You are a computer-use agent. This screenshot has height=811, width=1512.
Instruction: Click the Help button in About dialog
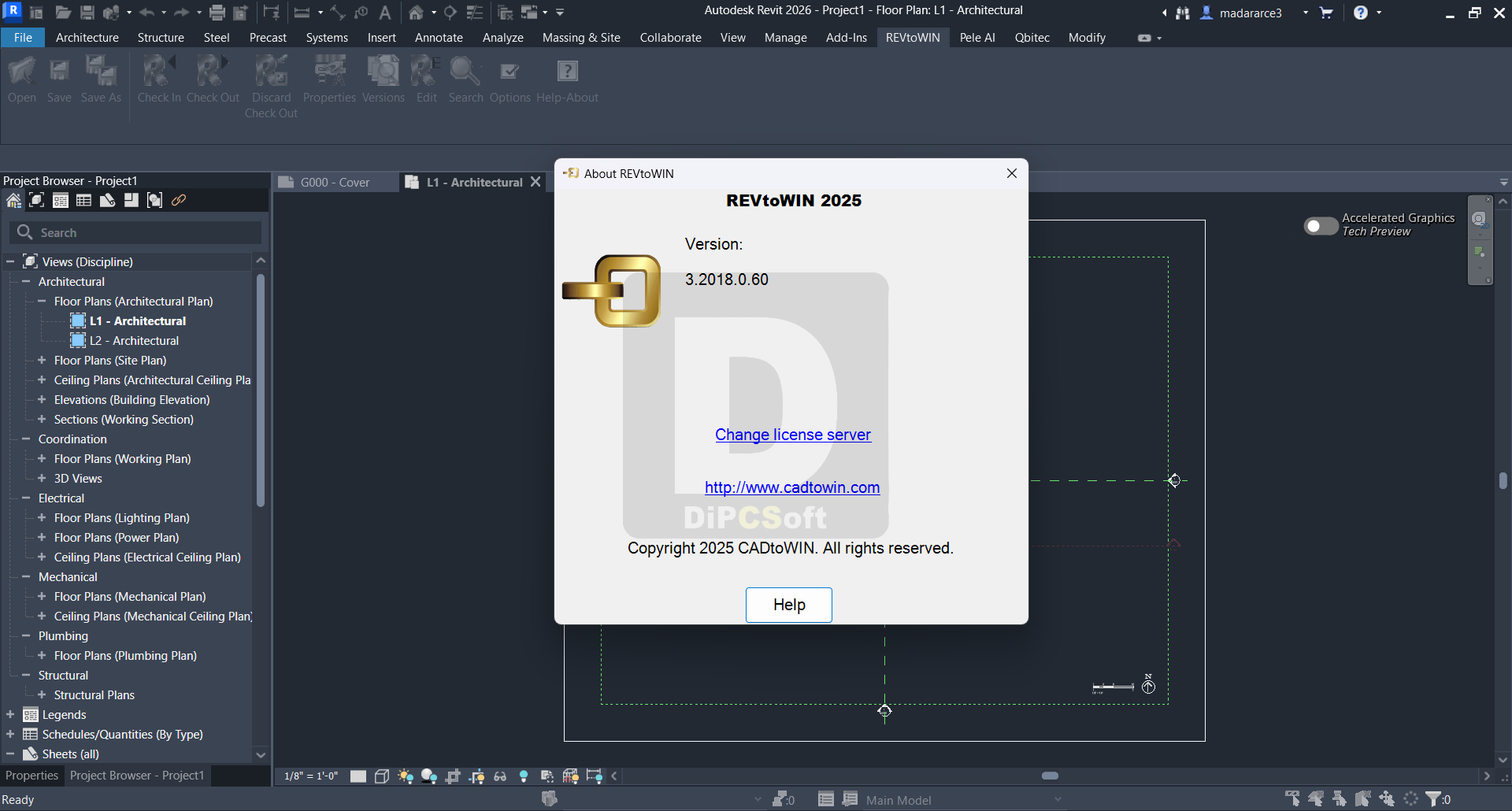click(x=789, y=605)
